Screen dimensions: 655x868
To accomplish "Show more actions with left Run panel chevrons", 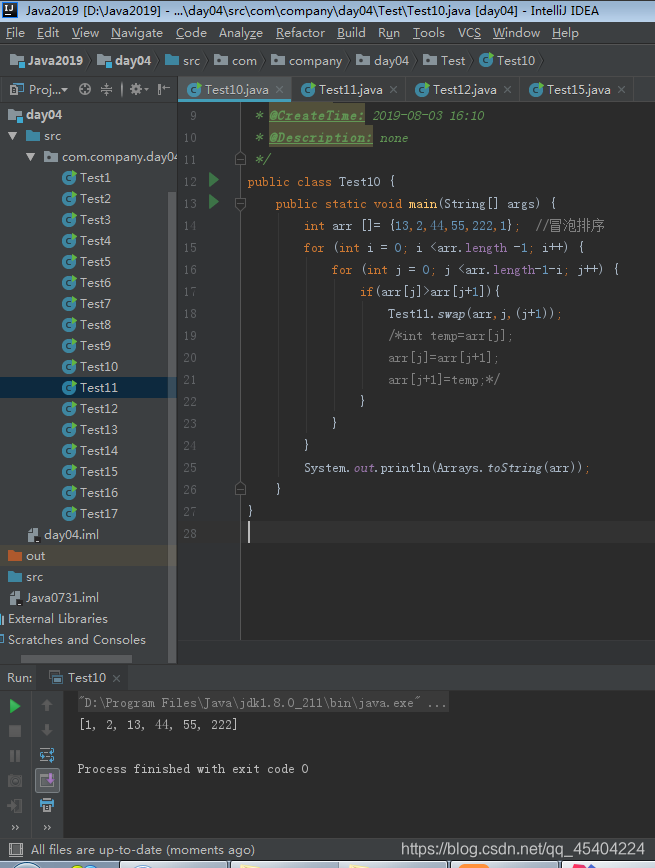I will (15, 828).
